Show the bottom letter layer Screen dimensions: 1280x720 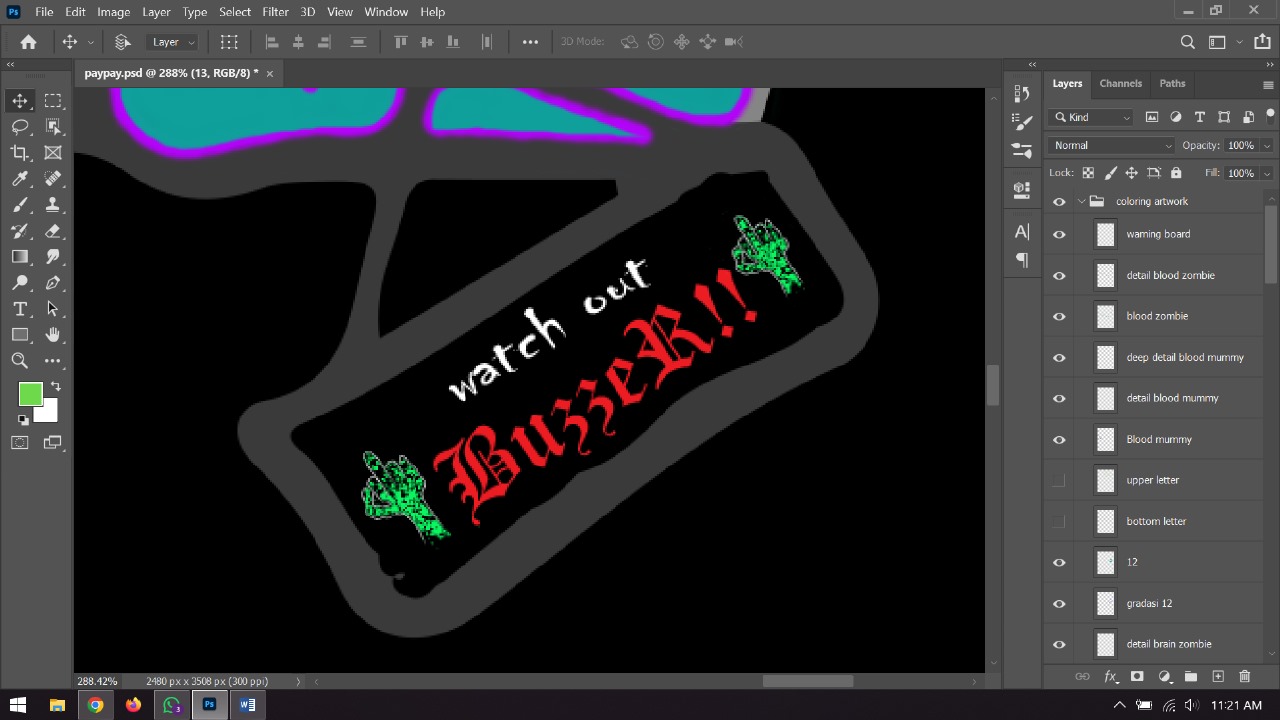tap(1059, 521)
